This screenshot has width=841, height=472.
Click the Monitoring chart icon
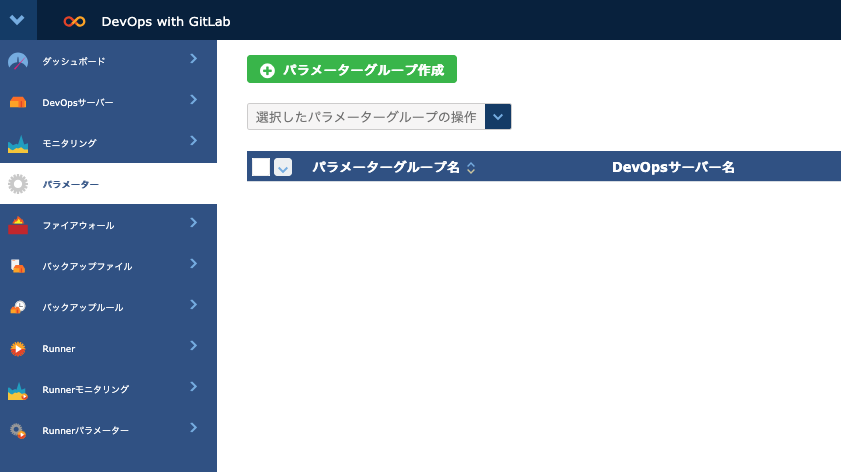pyautogui.click(x=18, y=143)
